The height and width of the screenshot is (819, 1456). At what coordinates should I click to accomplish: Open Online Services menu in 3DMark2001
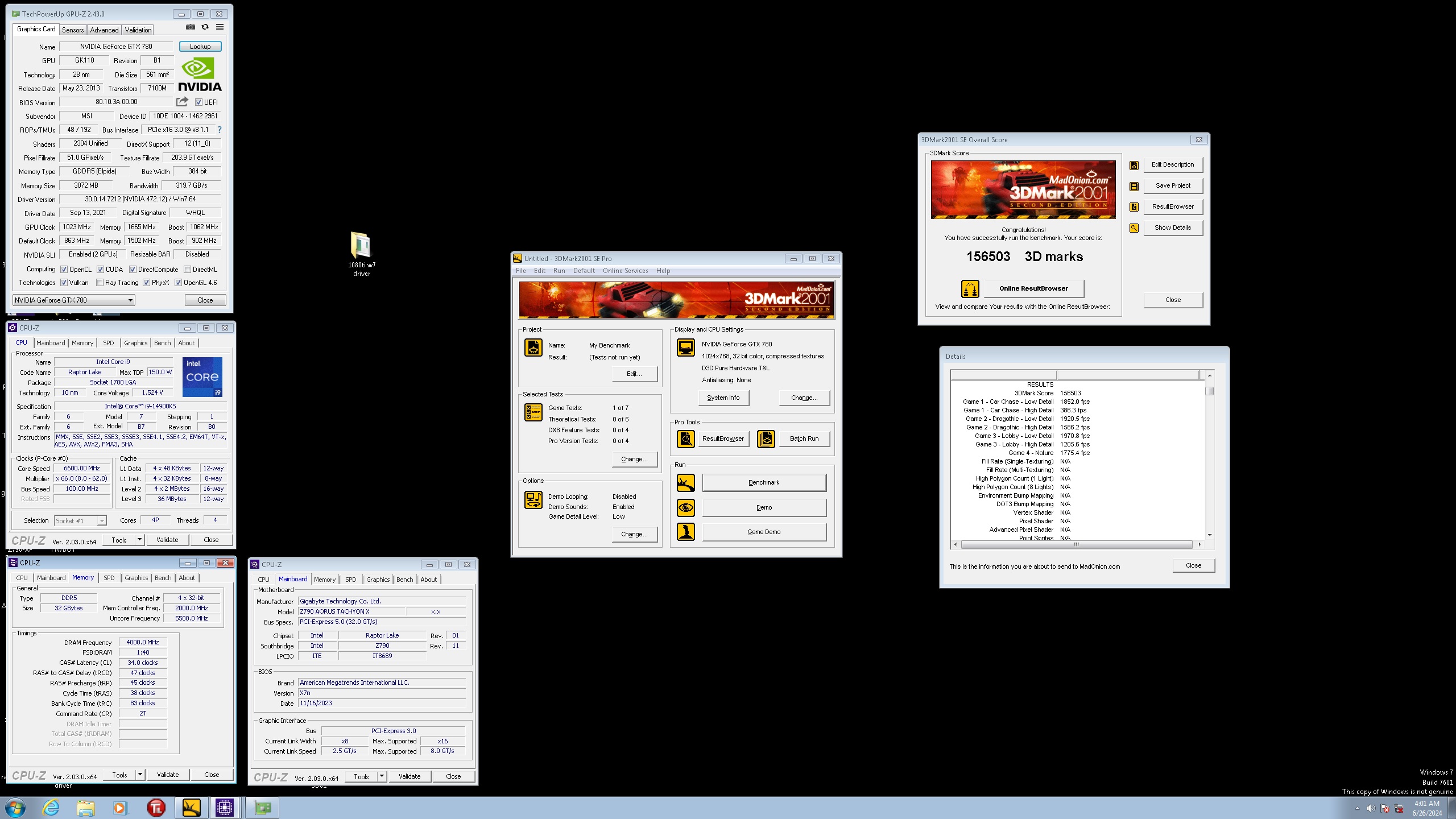(625, 271)
